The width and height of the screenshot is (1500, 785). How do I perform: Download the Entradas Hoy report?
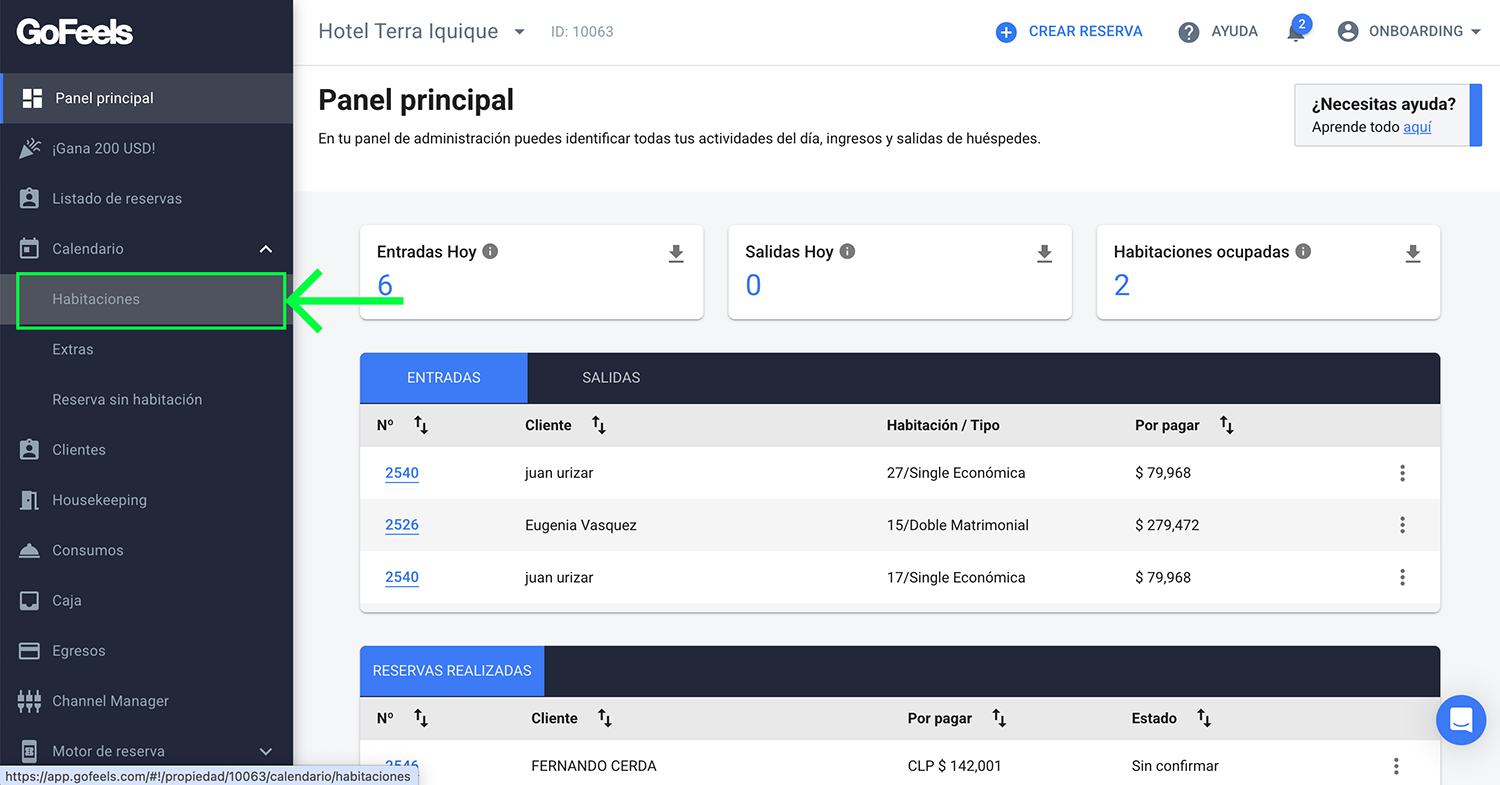pyautogui.click(x=676, y=254)
